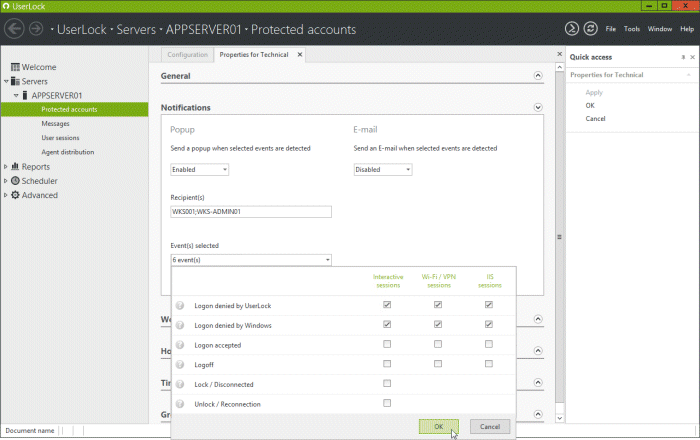Image resolution: width=700 pixels, height=440 pixels.
Task: Expand the Reports tree node
Action: (5, 166)
